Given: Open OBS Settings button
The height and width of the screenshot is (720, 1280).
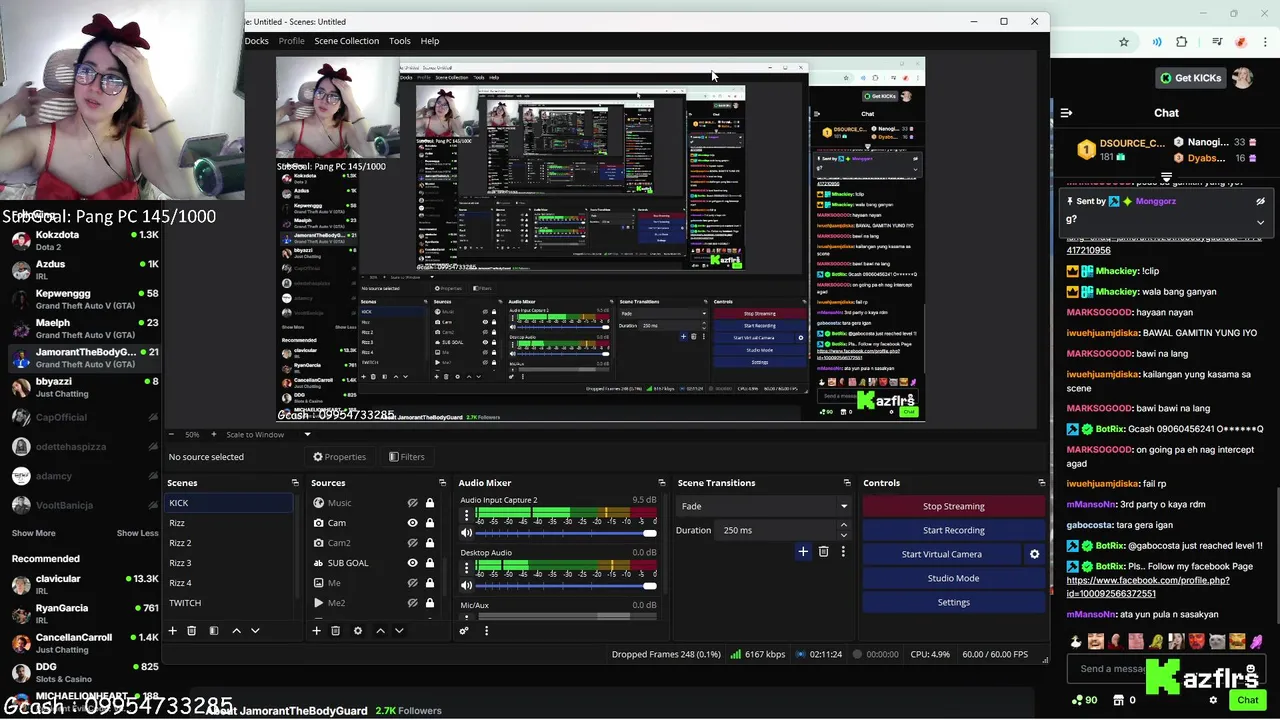Looking at the screenshot, I should click(953, 602).
